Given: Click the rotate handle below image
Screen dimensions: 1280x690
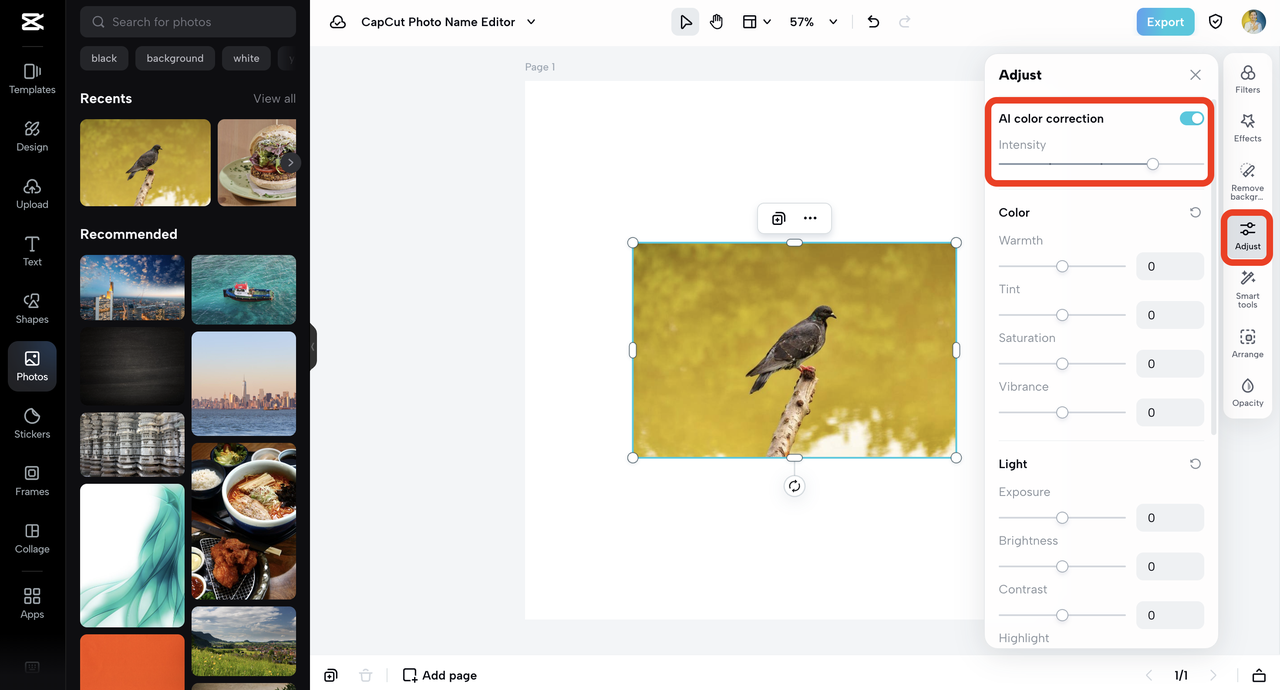Looking at the screenshot, I should click(x=794, y=486).
